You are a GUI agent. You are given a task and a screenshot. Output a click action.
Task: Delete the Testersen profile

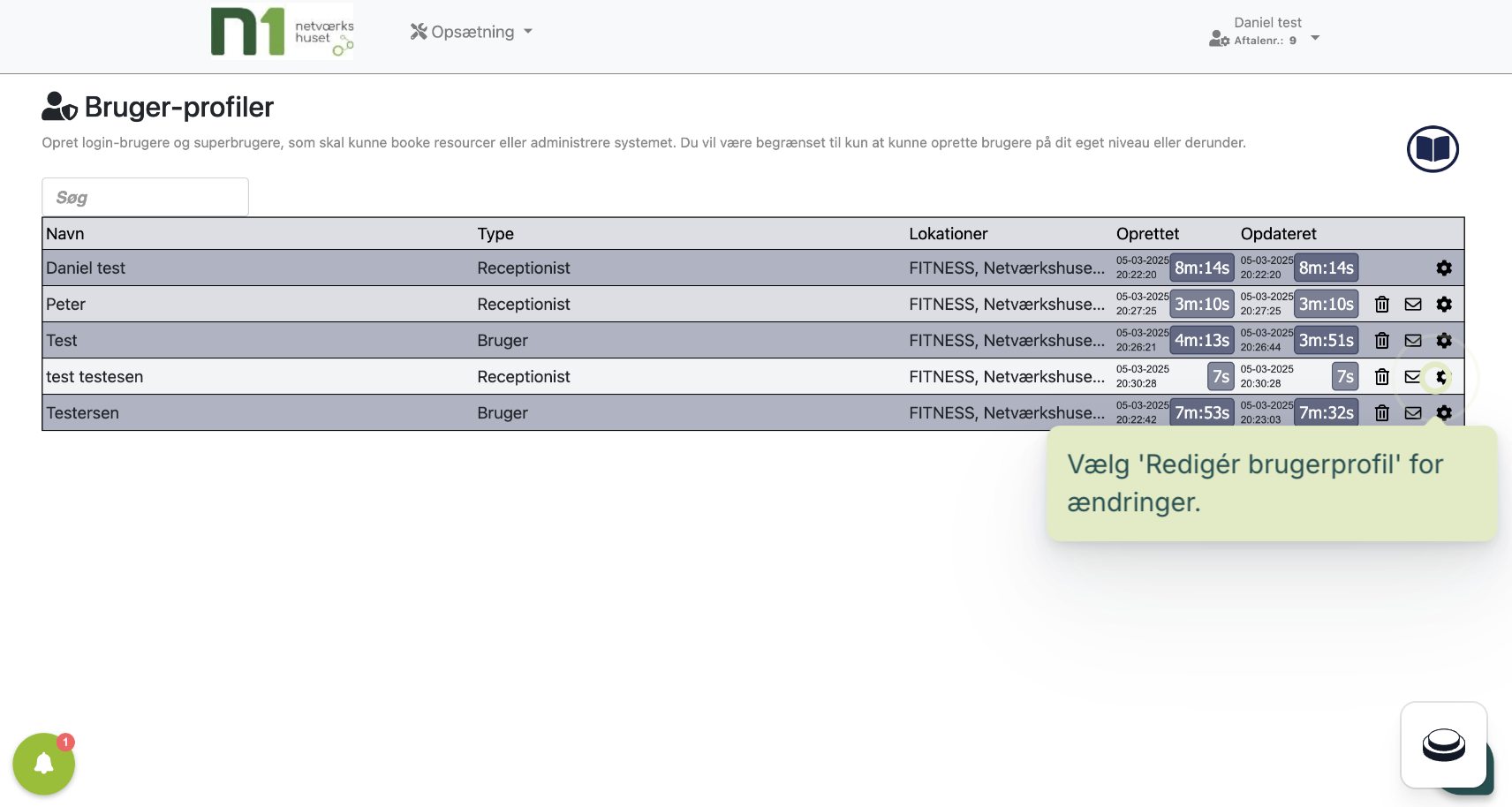pyautogui.click(x=1382, y=412)
